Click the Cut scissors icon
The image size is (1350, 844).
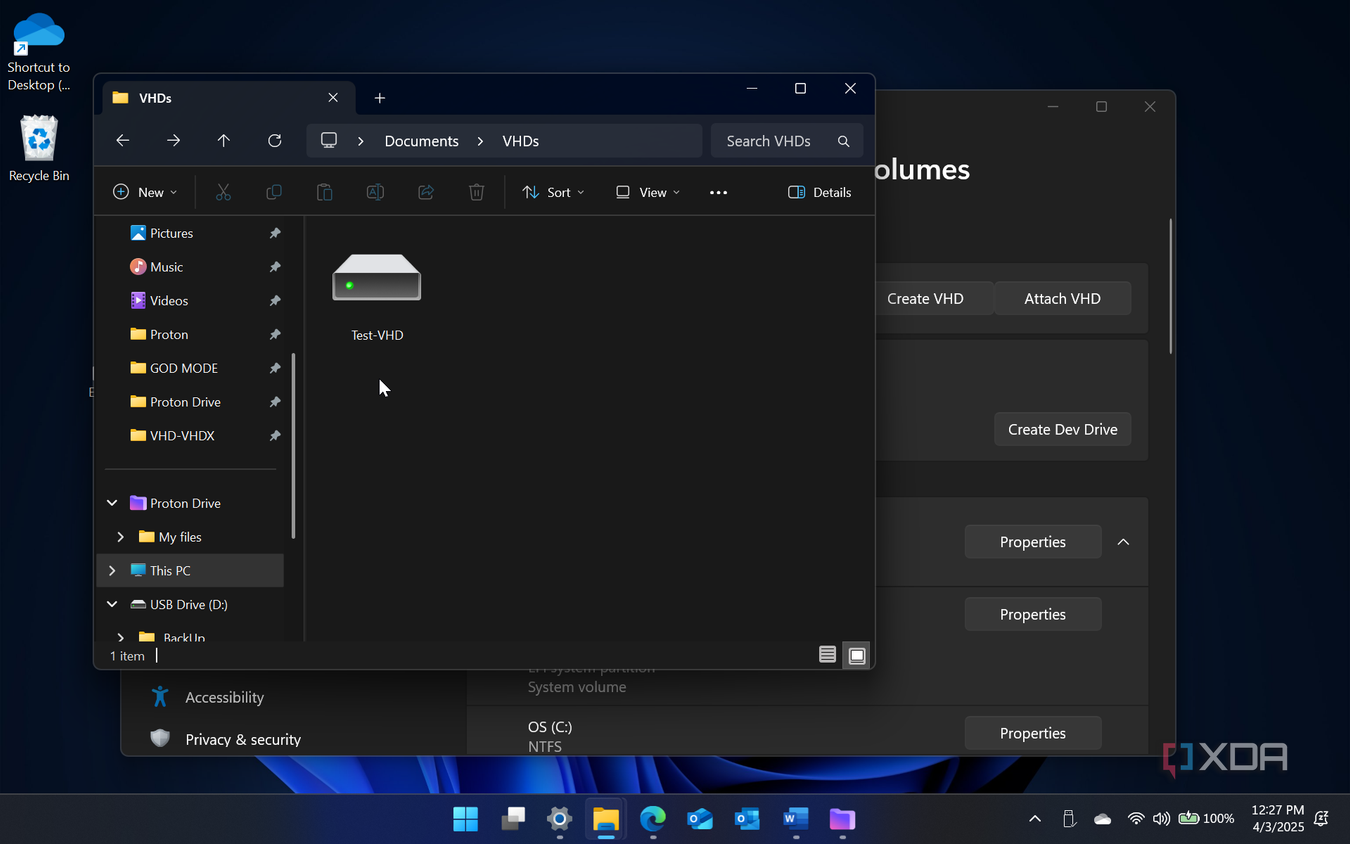223,192
